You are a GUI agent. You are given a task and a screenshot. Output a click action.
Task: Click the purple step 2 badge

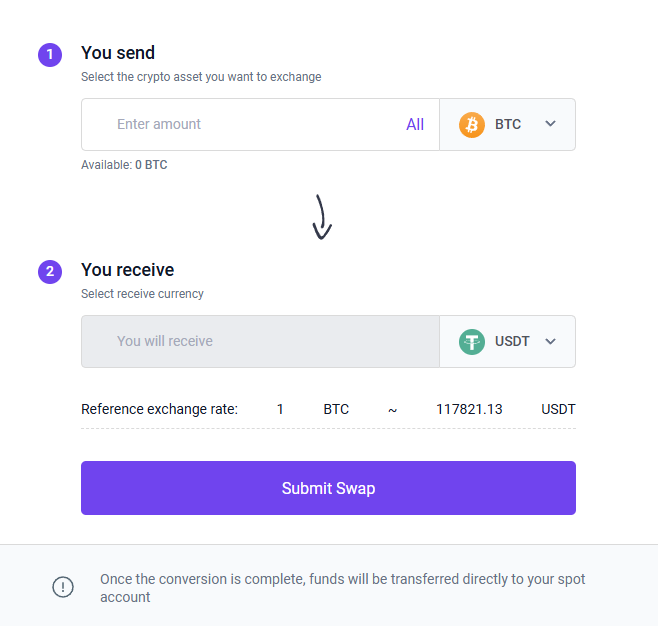50,271
